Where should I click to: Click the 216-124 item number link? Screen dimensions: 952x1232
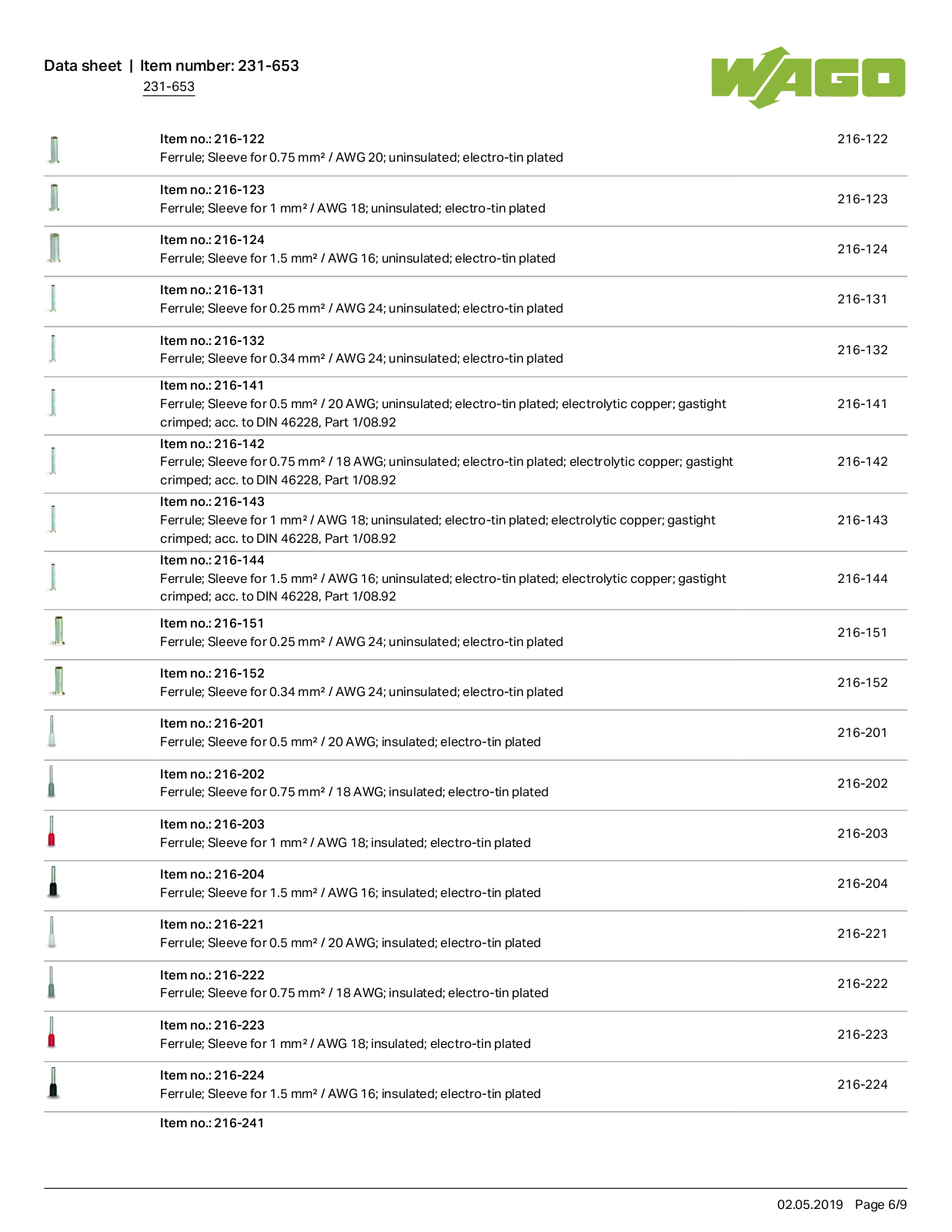tap(862, 249)
